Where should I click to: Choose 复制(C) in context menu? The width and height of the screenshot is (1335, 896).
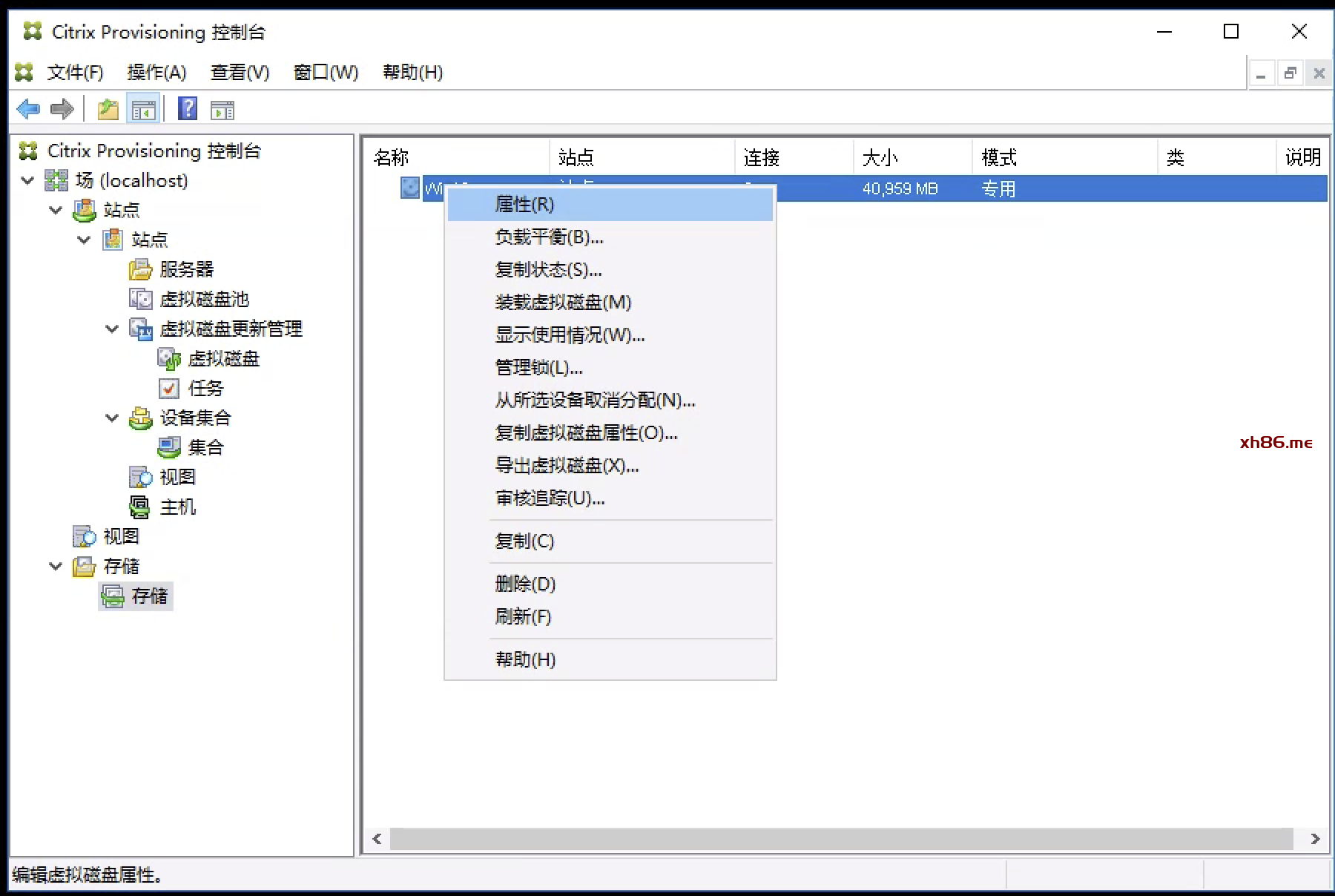pyautogui.click(x=610, y=541)
